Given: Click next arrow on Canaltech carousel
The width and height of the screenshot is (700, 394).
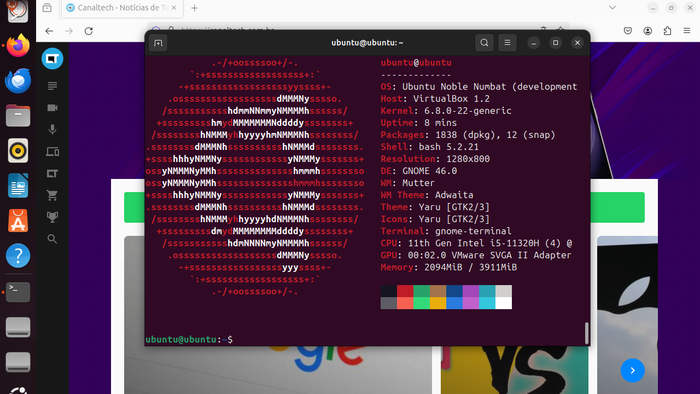Looking at the screenshot, I should (633, 370).
